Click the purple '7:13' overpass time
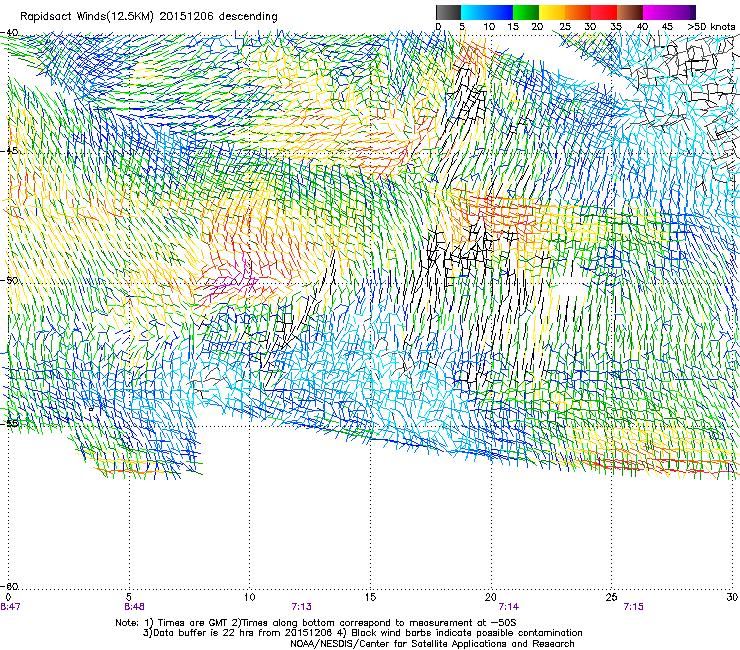This screenshot has width=740, height=650. (x=302, y=607)
